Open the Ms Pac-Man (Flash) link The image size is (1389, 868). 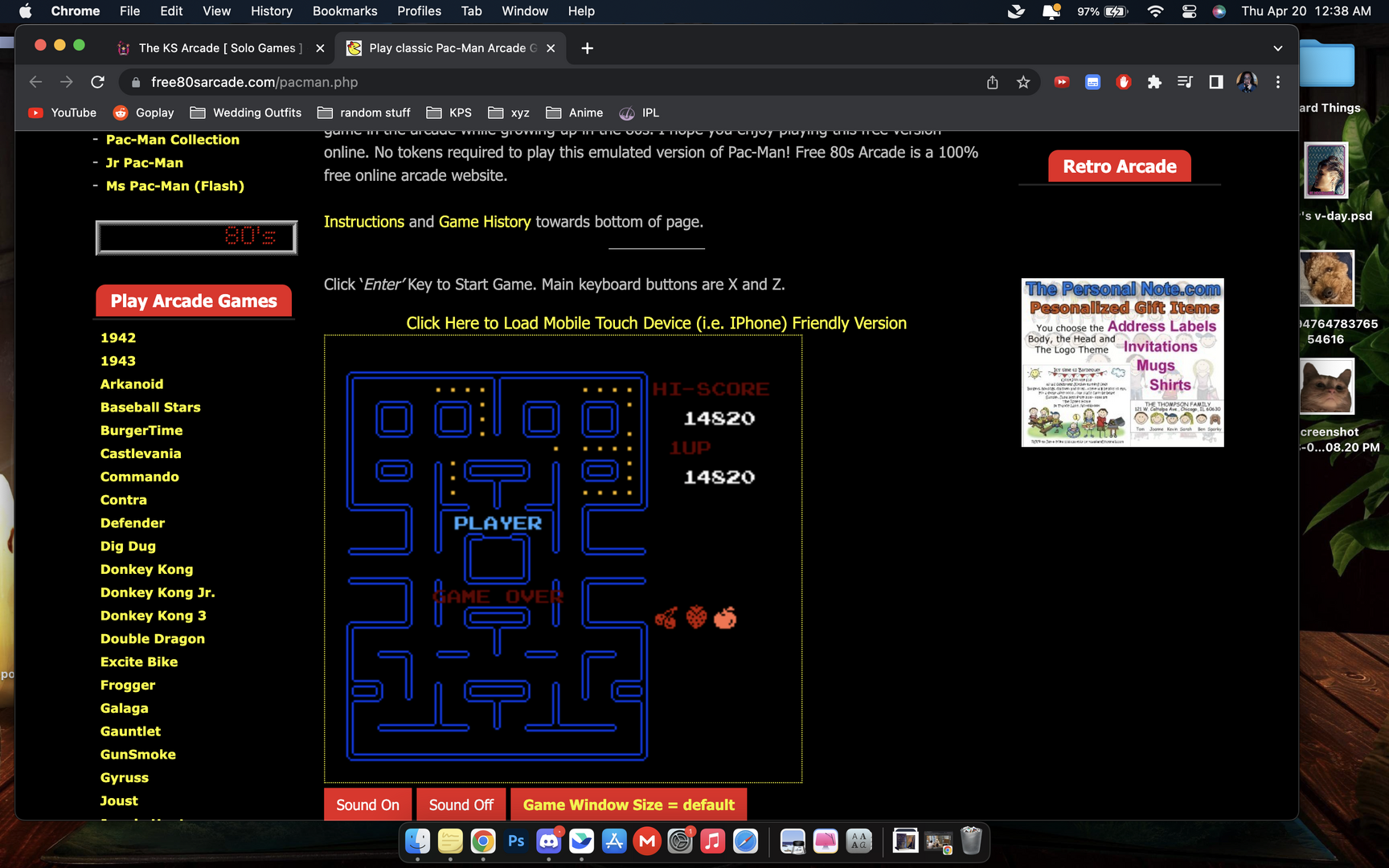(175, 186)
